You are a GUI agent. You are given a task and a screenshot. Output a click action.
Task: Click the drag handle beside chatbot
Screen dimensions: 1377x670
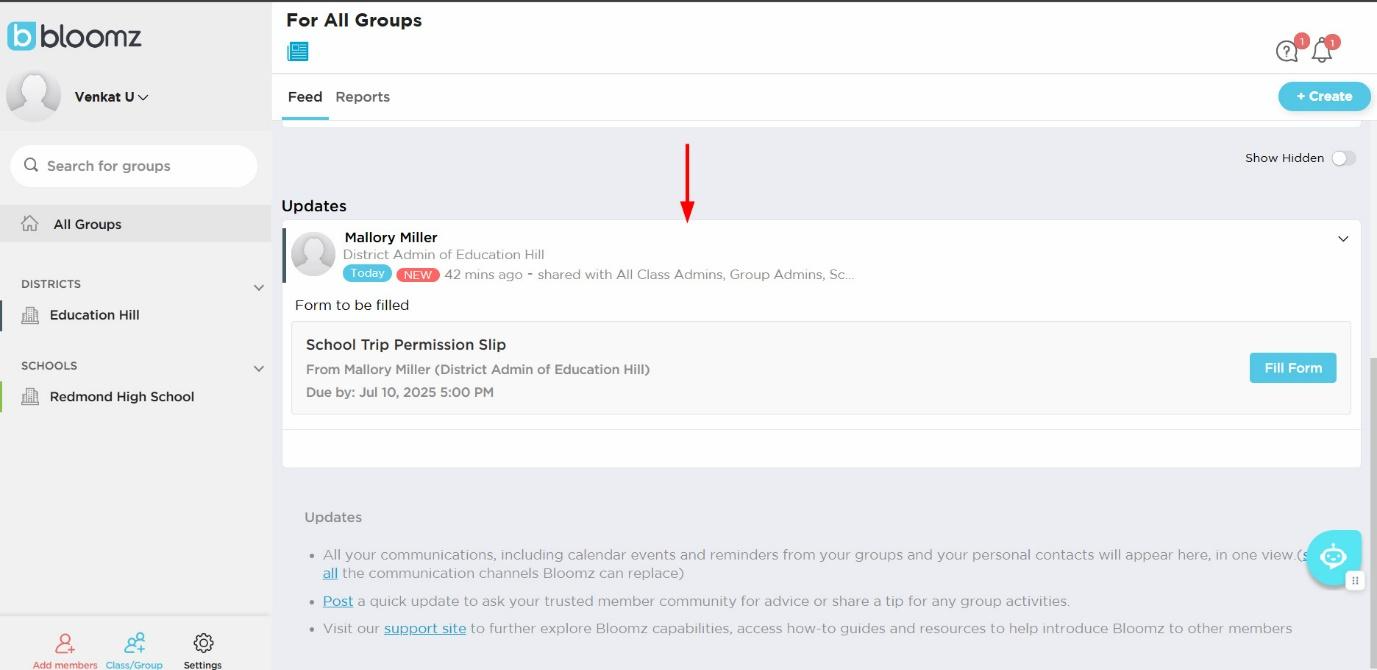pyautogui.click(x=1355, y=580)
